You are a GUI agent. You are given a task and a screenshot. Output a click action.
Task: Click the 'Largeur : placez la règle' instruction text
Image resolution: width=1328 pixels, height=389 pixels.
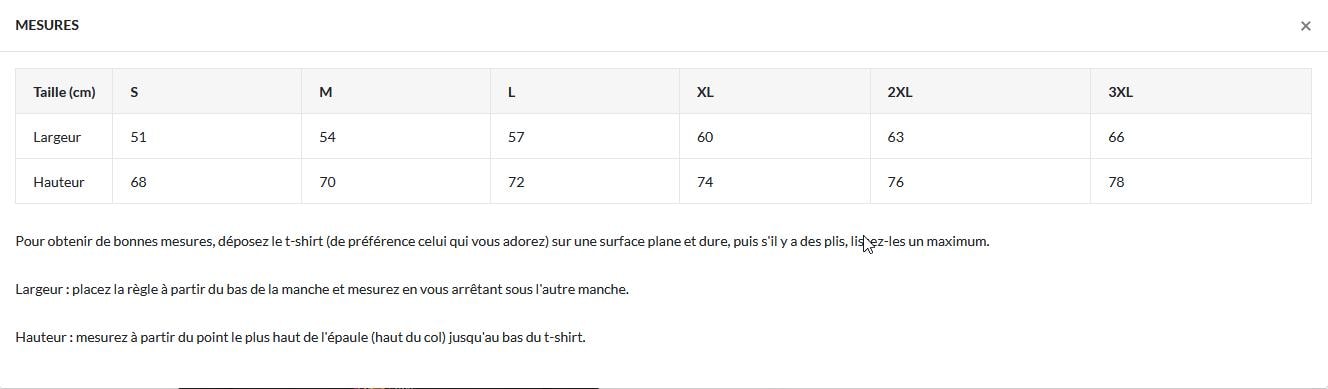pyautogui.click(x=322, y=289)
